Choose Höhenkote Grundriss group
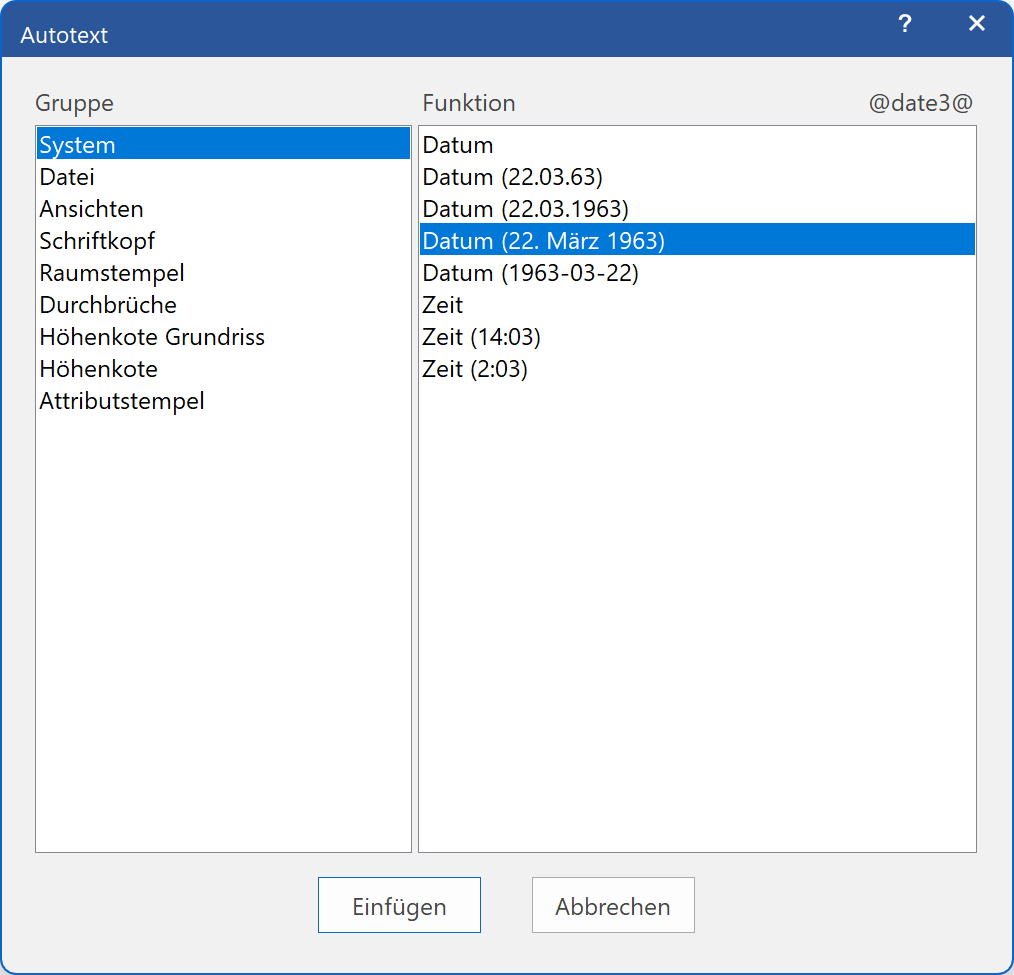This screenshot has width=1014, height=975. (x=152, y=337)
